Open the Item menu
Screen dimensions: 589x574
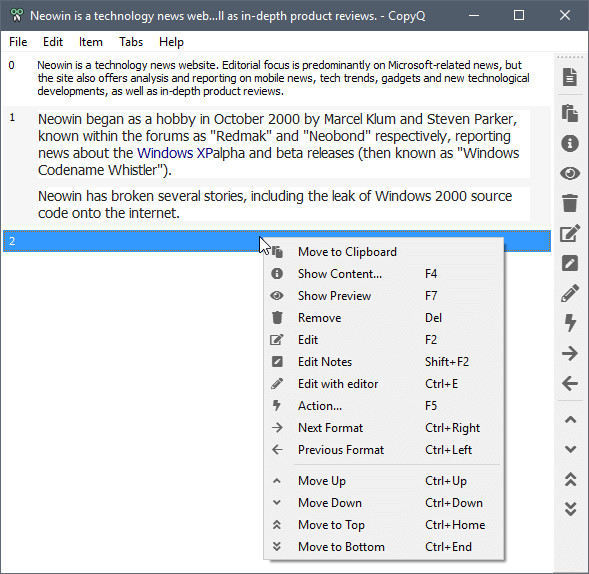(x=91, y=42)
